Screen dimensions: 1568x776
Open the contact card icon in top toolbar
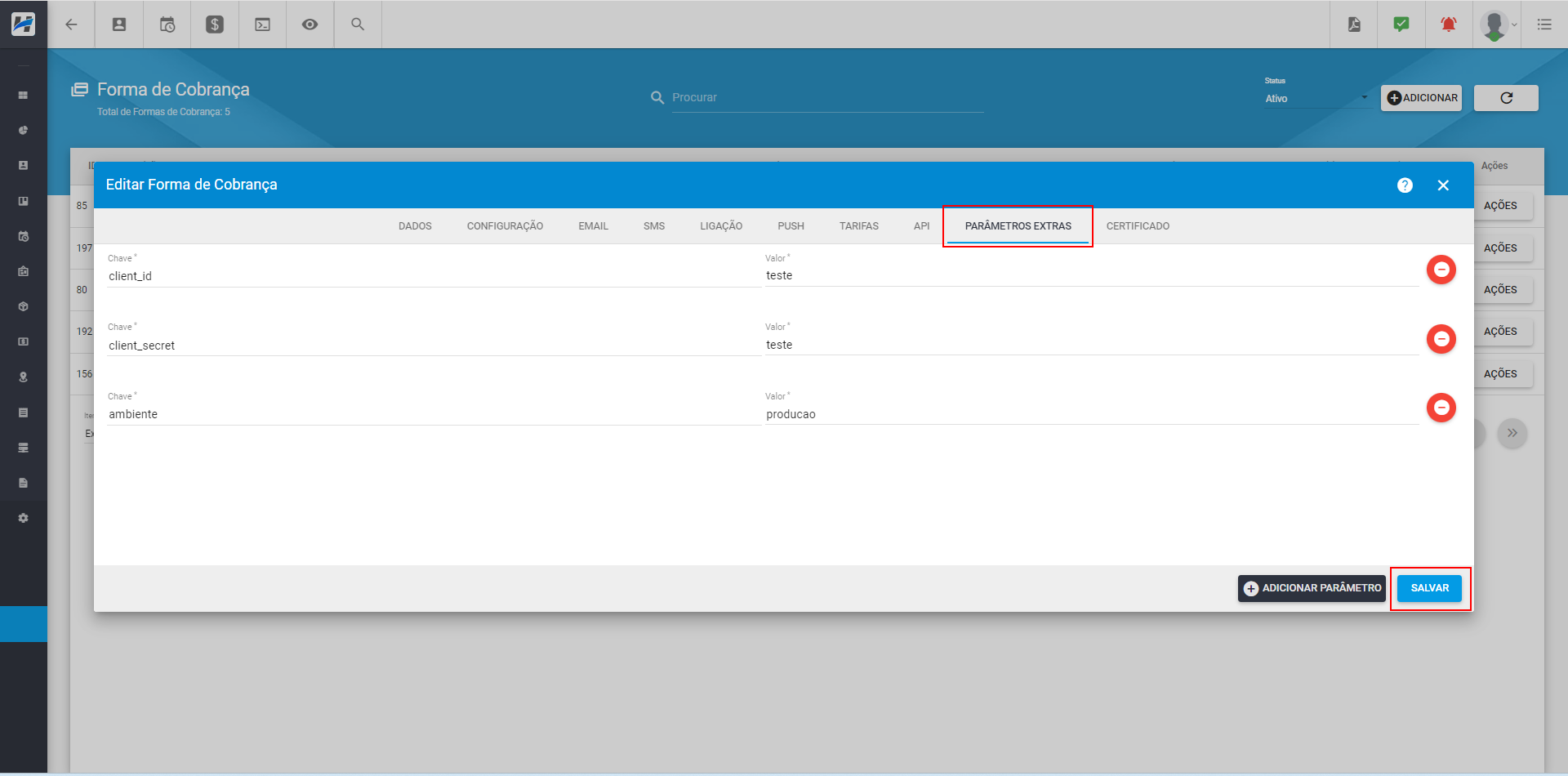[119, 25]
